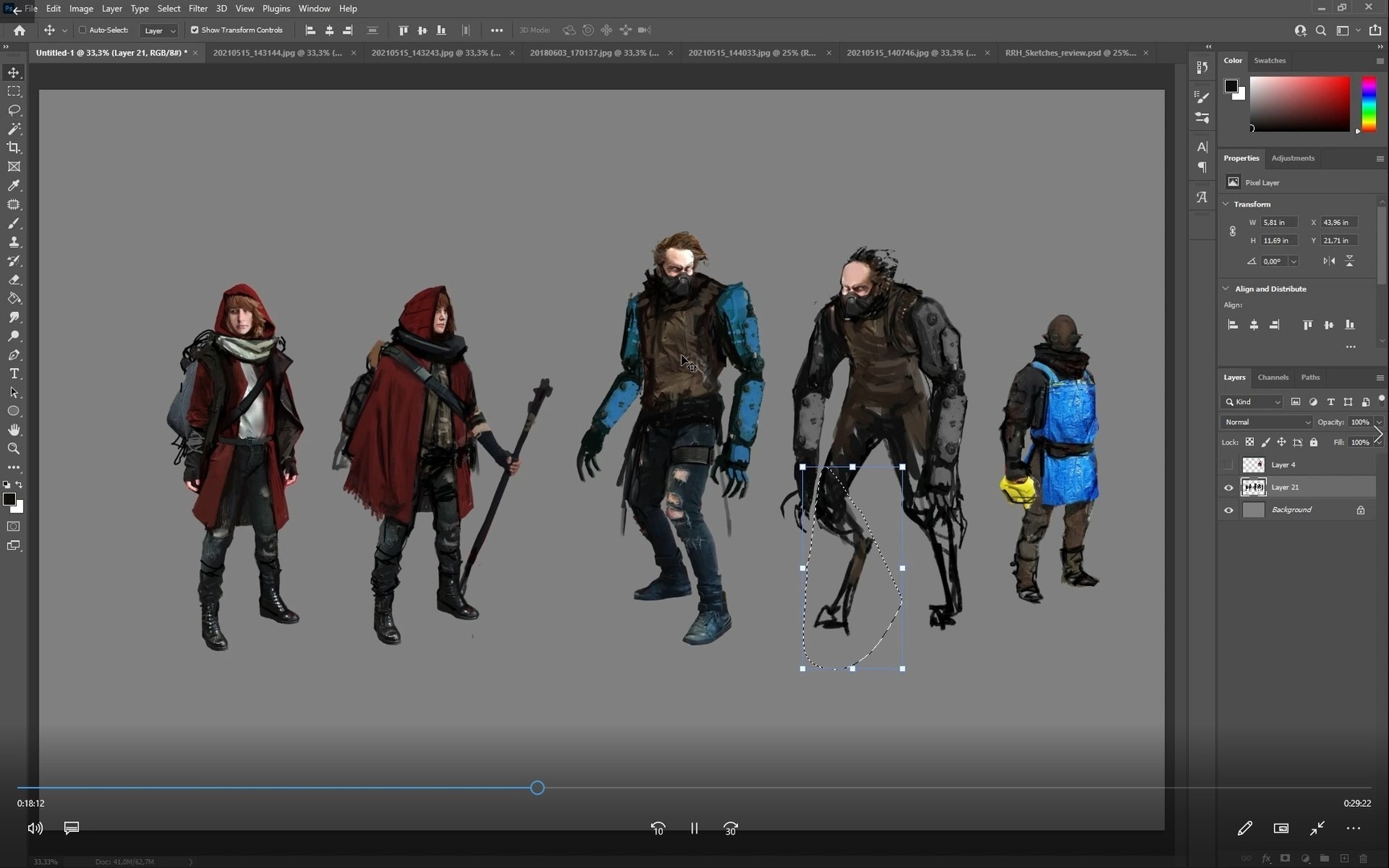Pause the video playback
The width and height of the screenshot is (1389, 868).
pos(694,829)
